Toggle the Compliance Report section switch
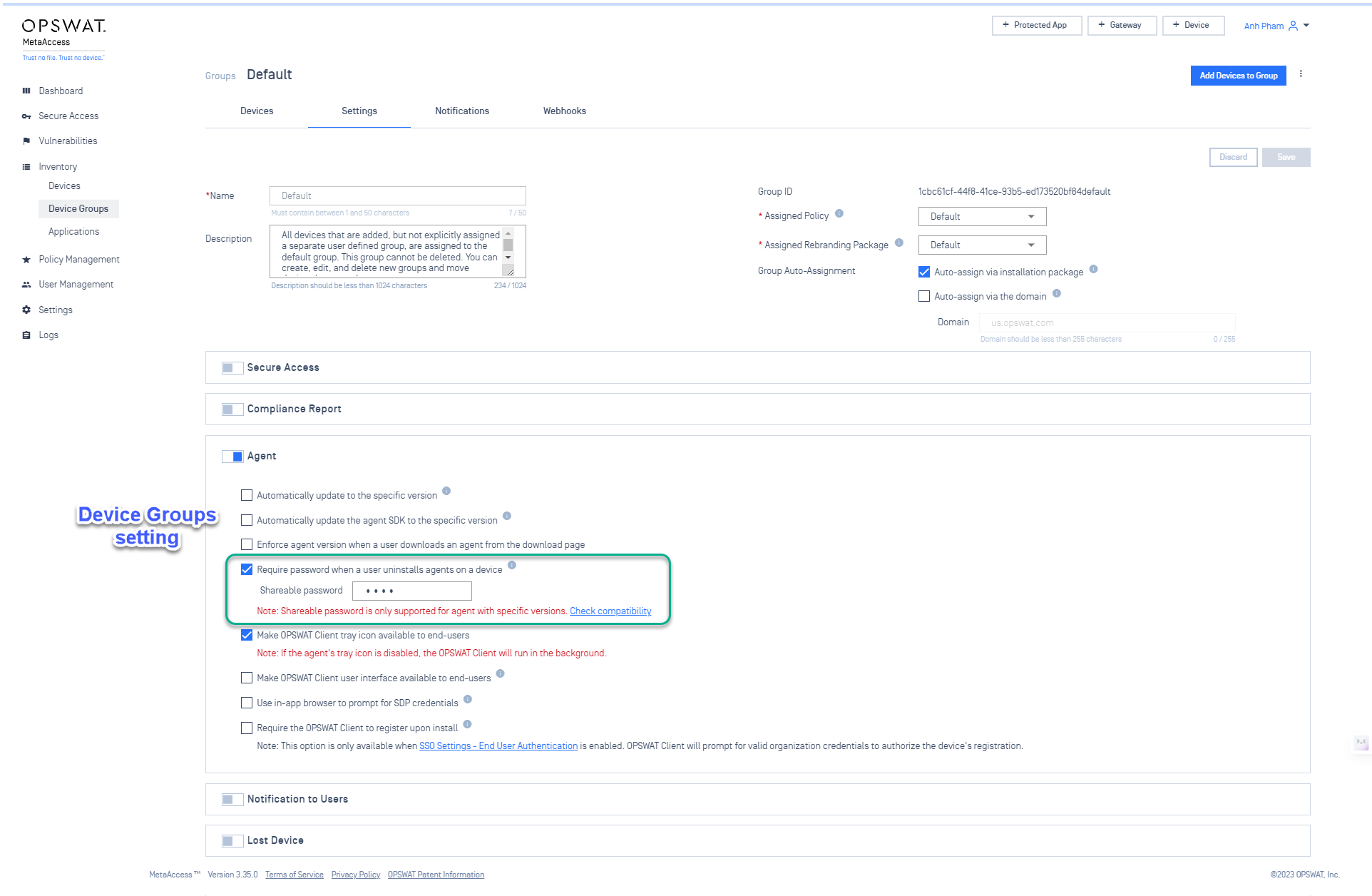 232,409
